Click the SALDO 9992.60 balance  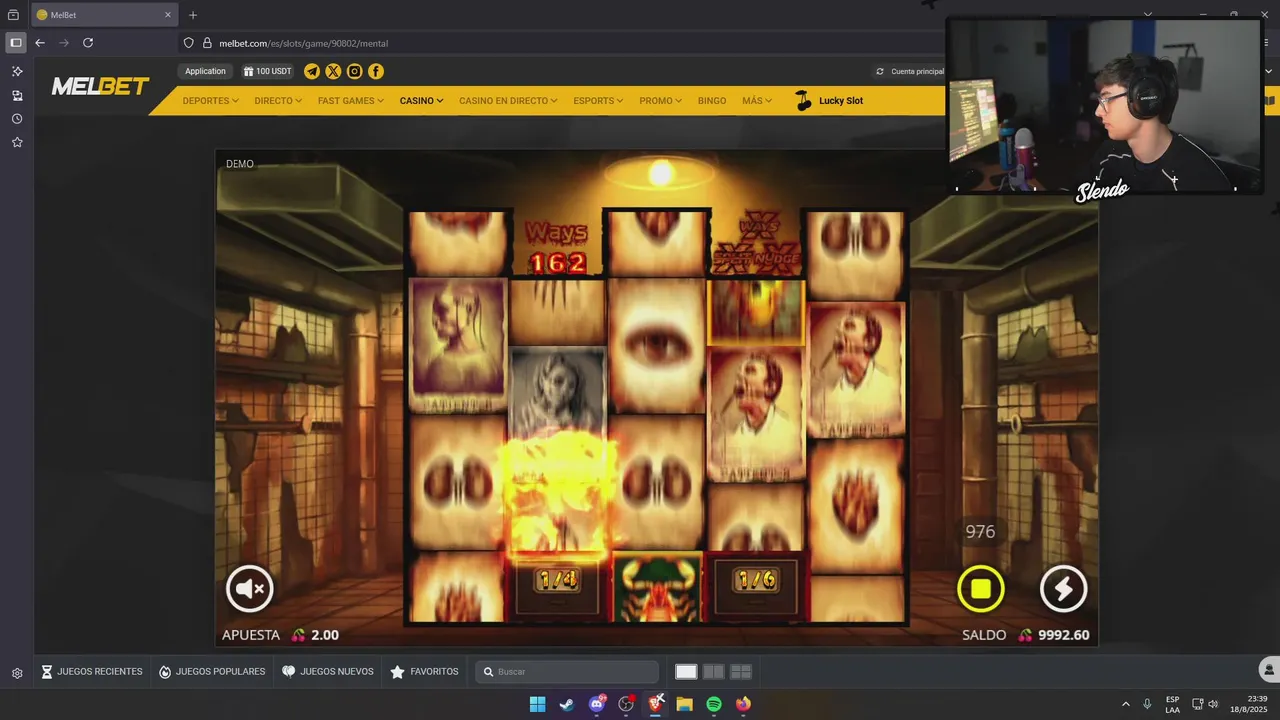1026,635
